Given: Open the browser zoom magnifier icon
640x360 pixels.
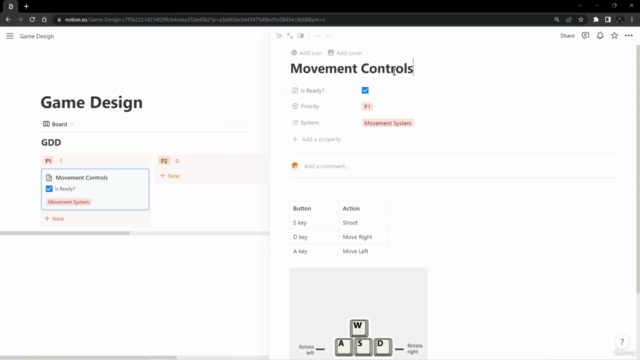Looking at the screenshot, I should (x=556, y=19).
